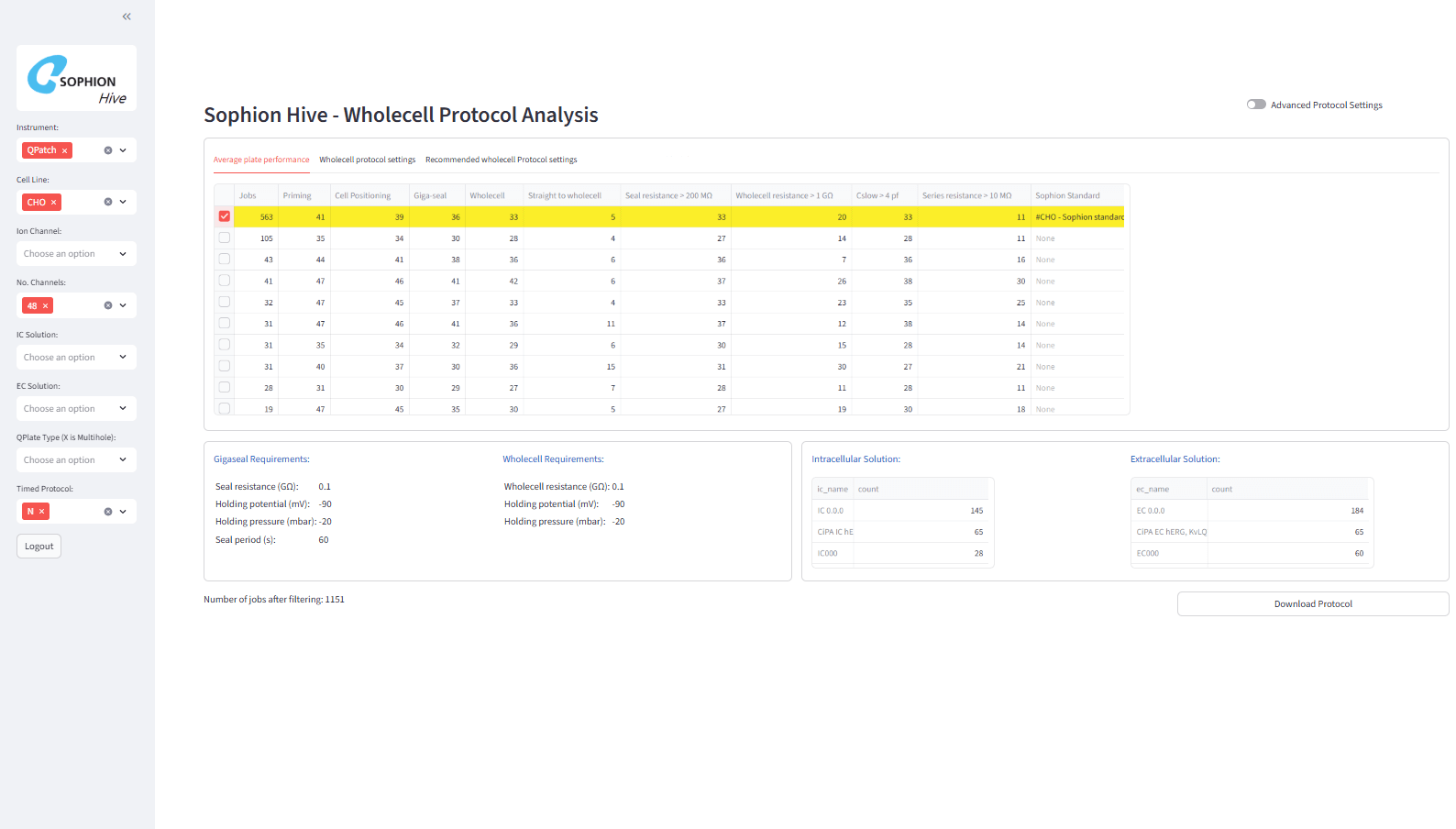The width and height of the screenshot is (1456, 829).
Task: Toggle Advanced Protocol Settings switch
Action: [1256, 105]
